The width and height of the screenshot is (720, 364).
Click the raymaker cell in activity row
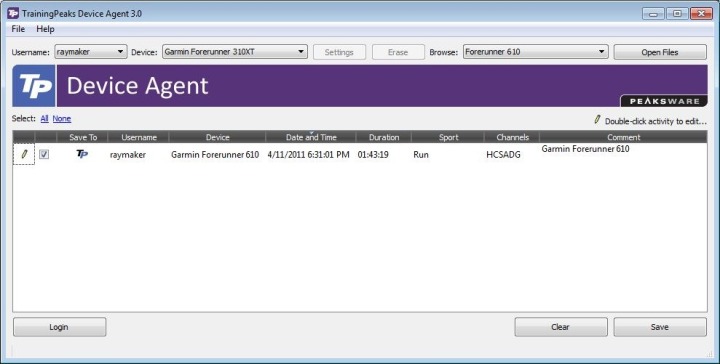[x=128, y=155]
